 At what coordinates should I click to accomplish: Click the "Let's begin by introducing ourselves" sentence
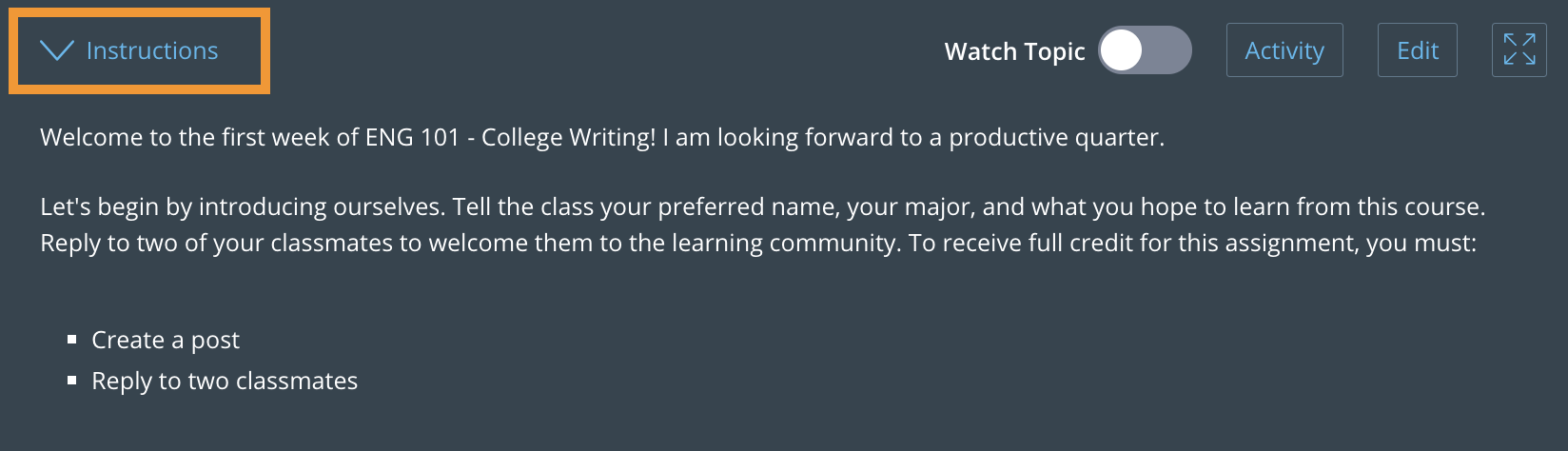244,206
